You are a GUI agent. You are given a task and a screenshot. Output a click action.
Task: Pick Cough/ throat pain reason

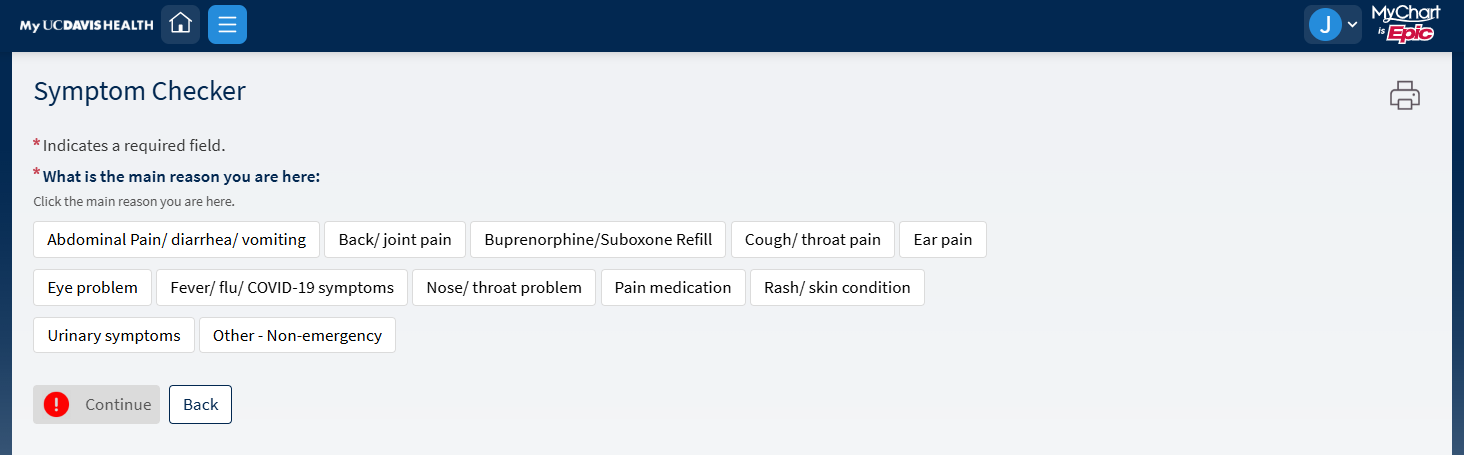coord(813,240)
